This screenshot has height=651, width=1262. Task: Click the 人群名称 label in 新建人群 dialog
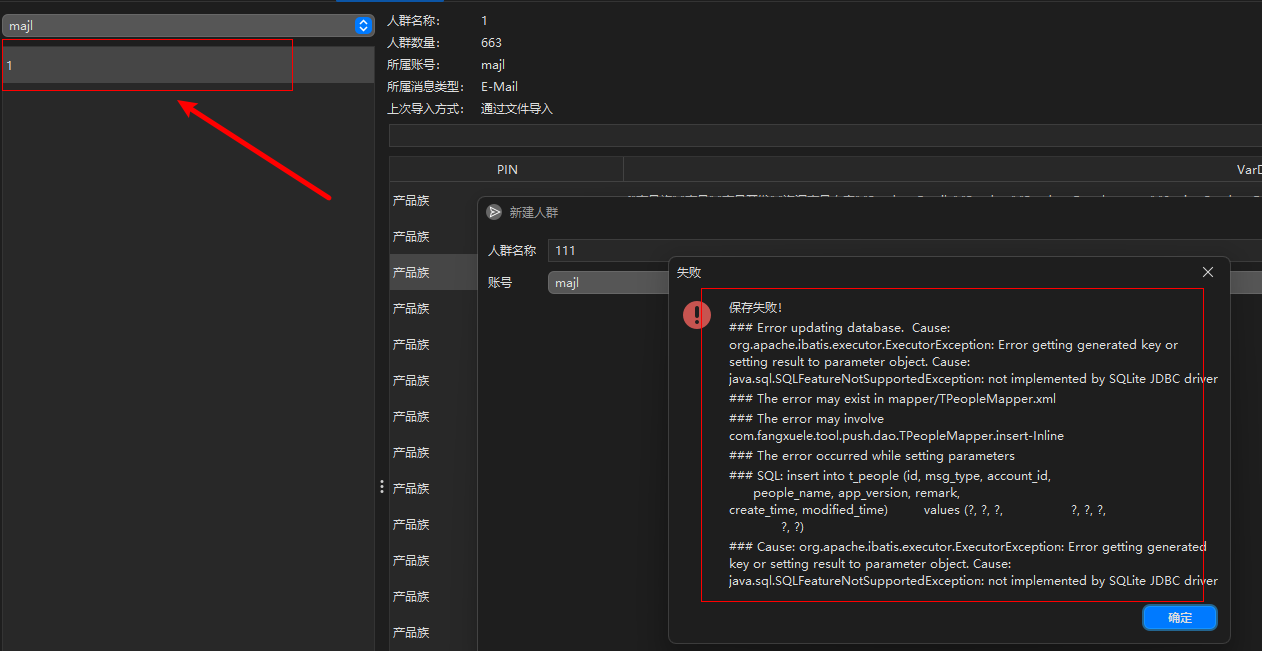click(x=512, y=251)
